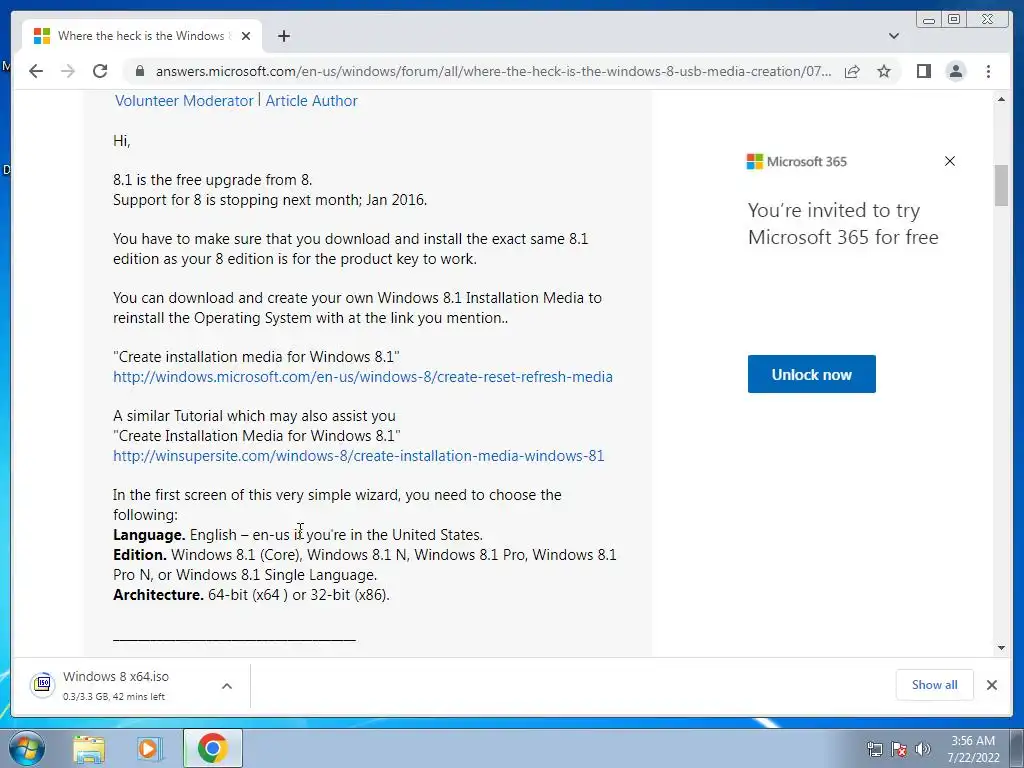Reload the current page
The width and height of the screenshot is (1024, 768).
click(100, 71)
